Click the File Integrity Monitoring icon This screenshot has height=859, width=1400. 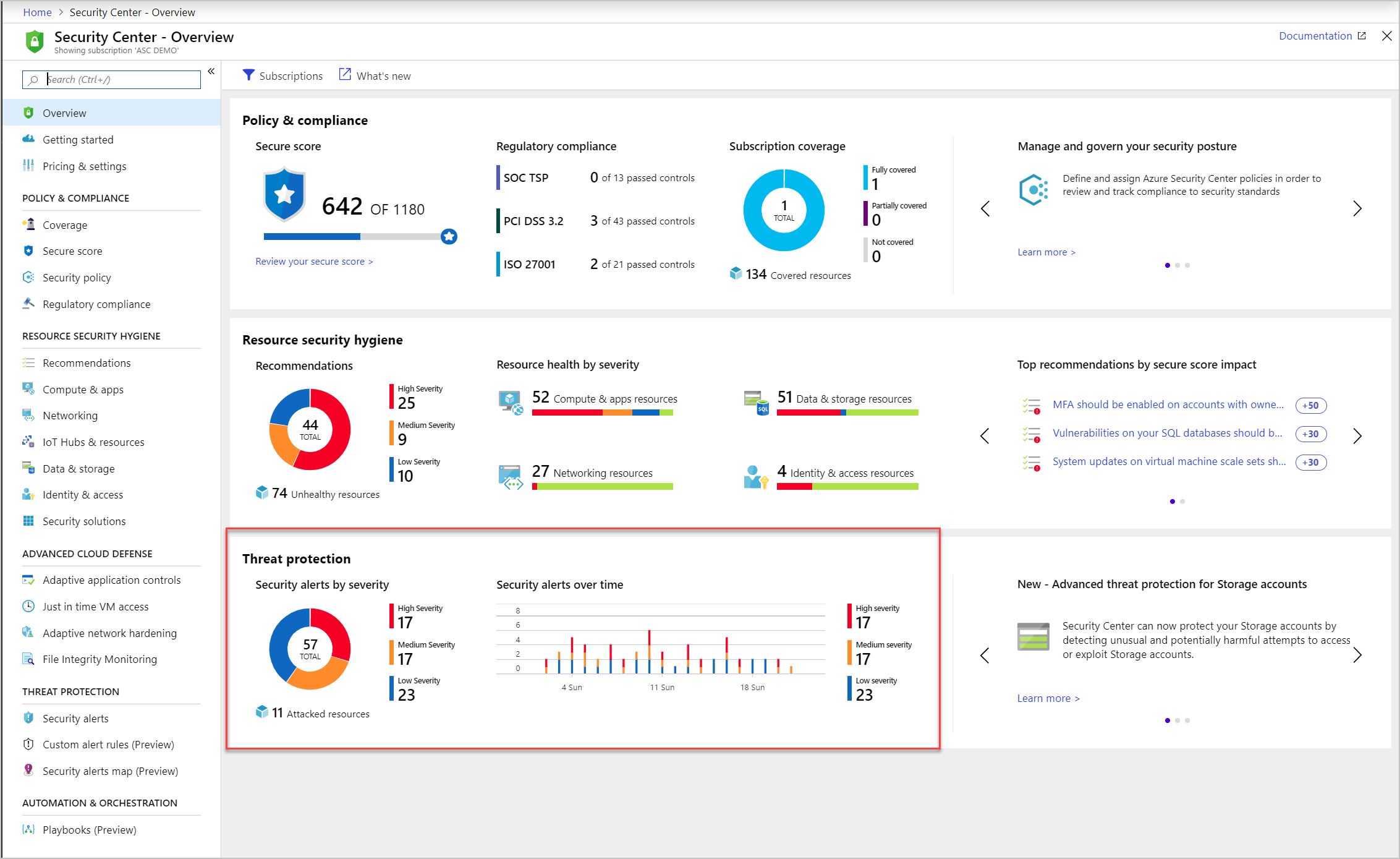(x=28, y=659)
